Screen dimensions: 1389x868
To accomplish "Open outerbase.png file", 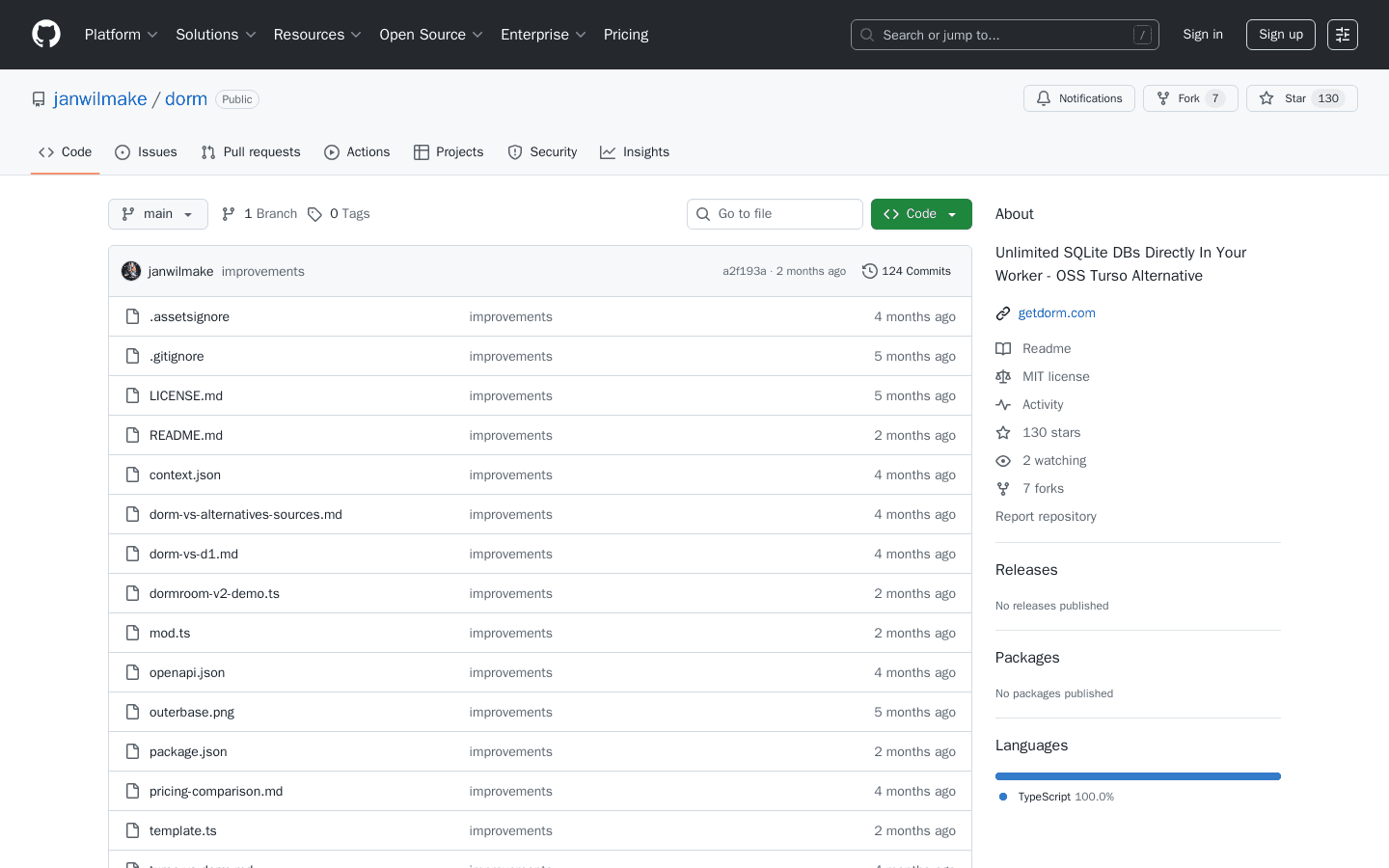I will 192,712.
